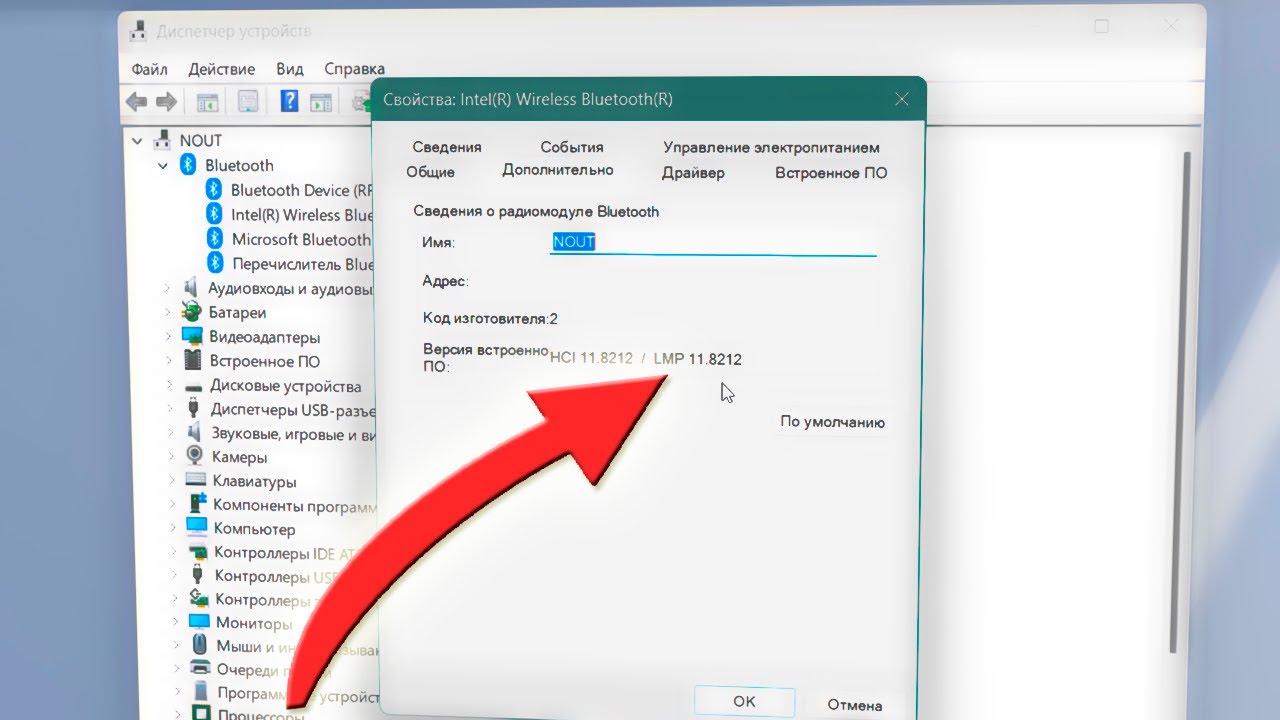Screen dimensions: 1280x720
Task: Click the Аудиовходы speaker icon
Action: 192,288
